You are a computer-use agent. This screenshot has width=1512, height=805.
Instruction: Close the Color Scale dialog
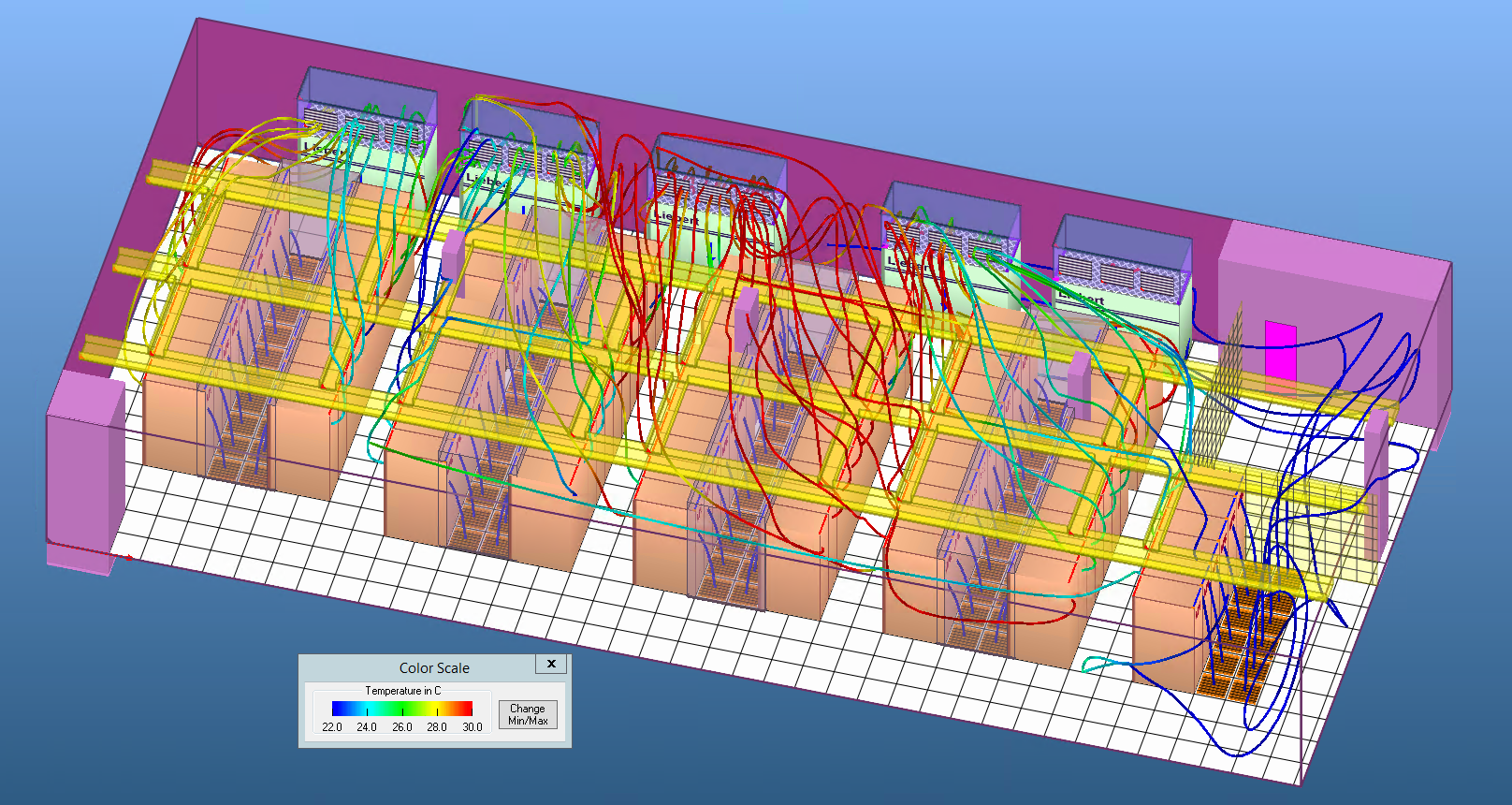551,664
